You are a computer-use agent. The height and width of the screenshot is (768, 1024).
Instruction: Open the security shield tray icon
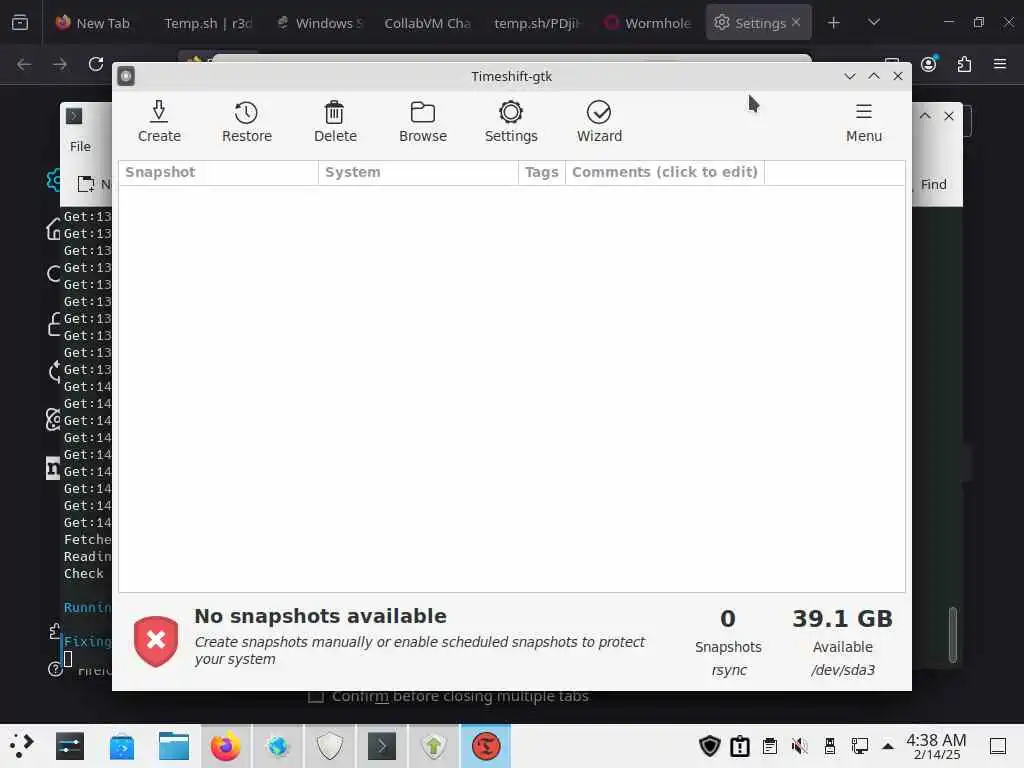click(709, 746)
